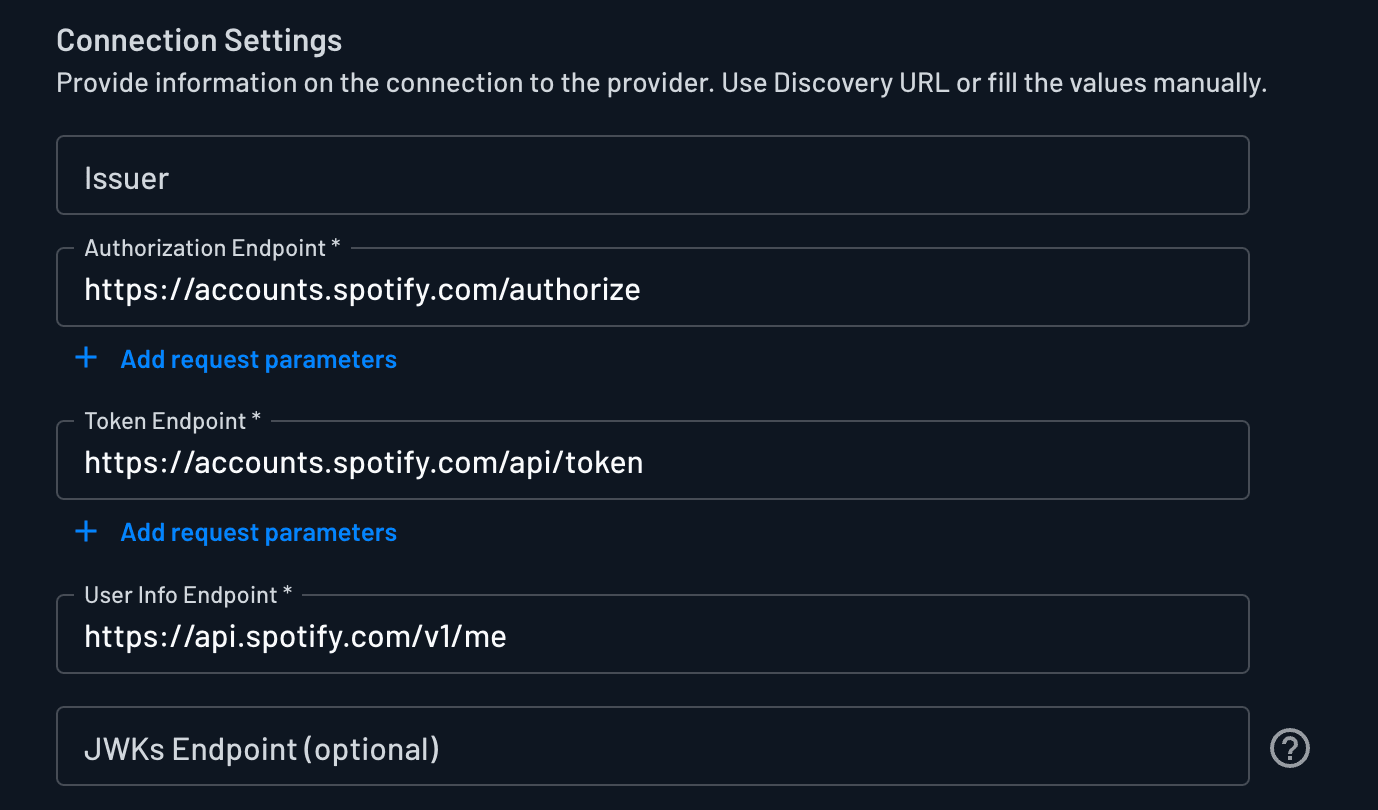Click the Token Endpoint label
This screenshot has height=810, width=1378.
(x=161, y=420)
